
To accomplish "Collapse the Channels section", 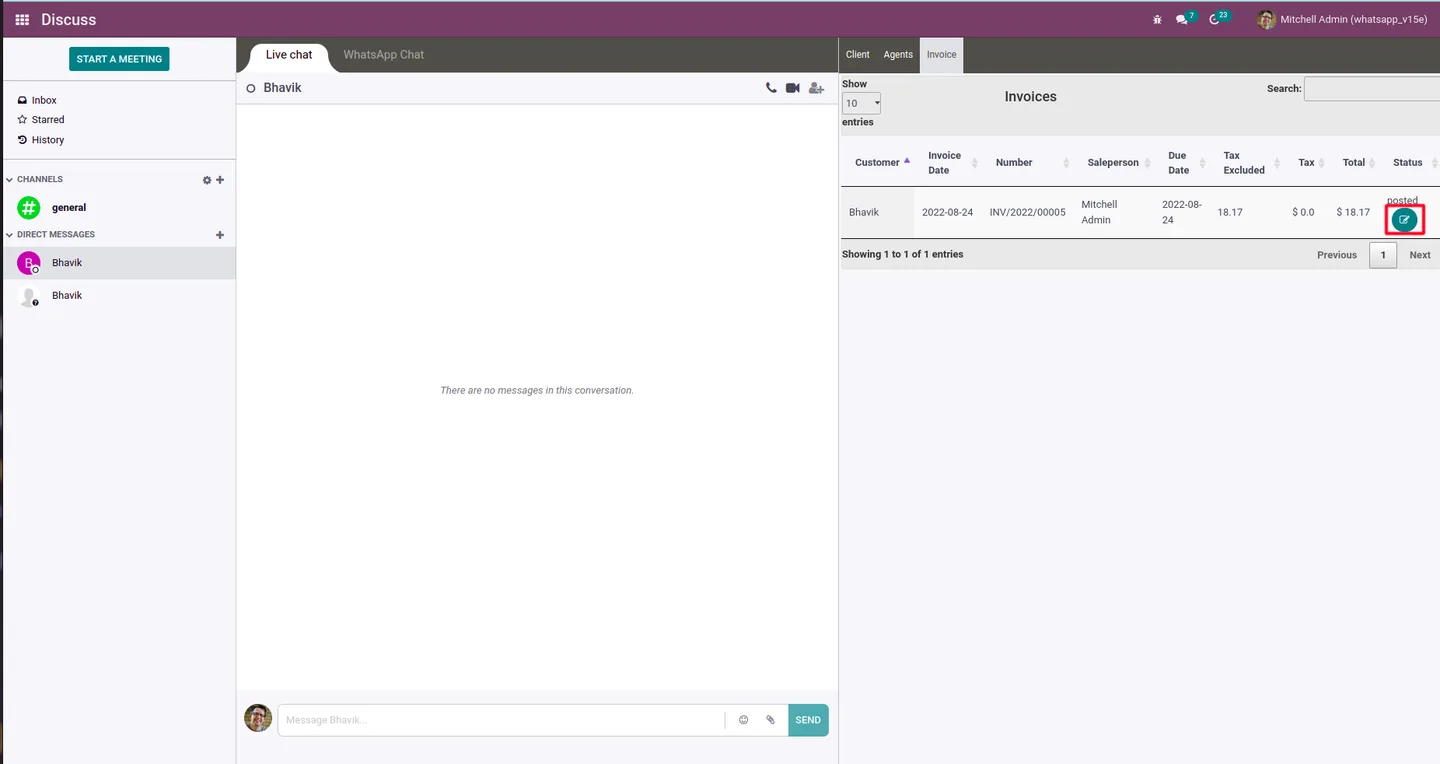I will 35,179.
